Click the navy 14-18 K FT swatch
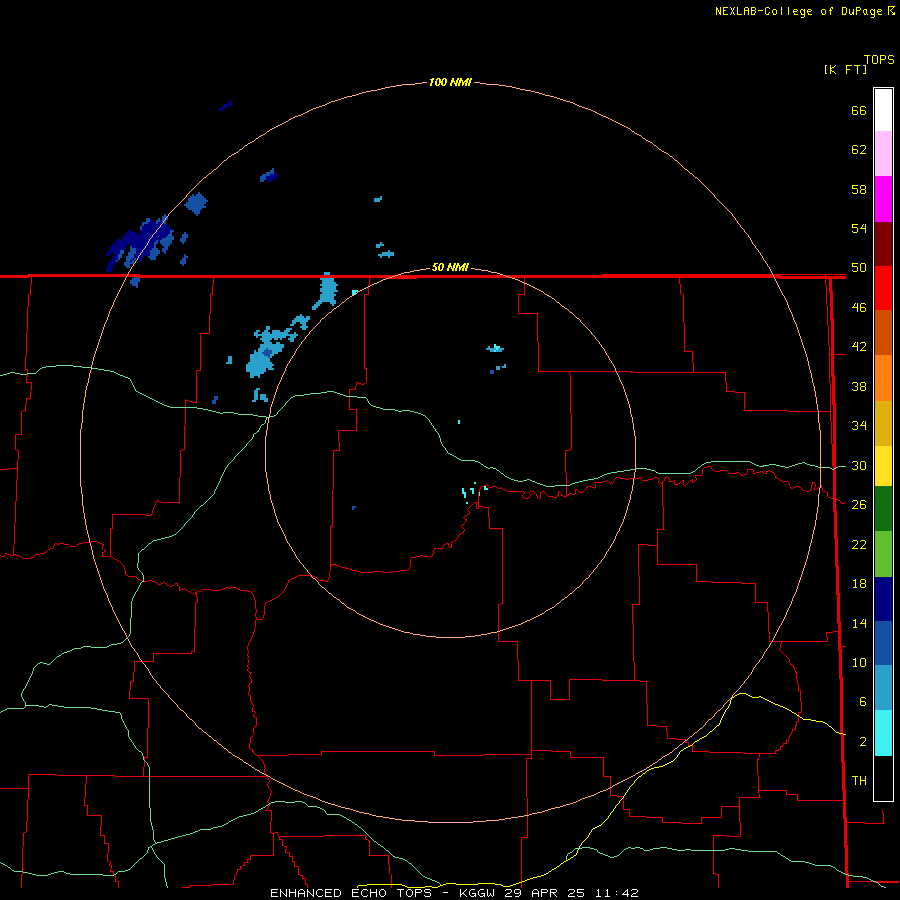The width and height of the screenshot is (900, 900). click(x=883, y=599)
